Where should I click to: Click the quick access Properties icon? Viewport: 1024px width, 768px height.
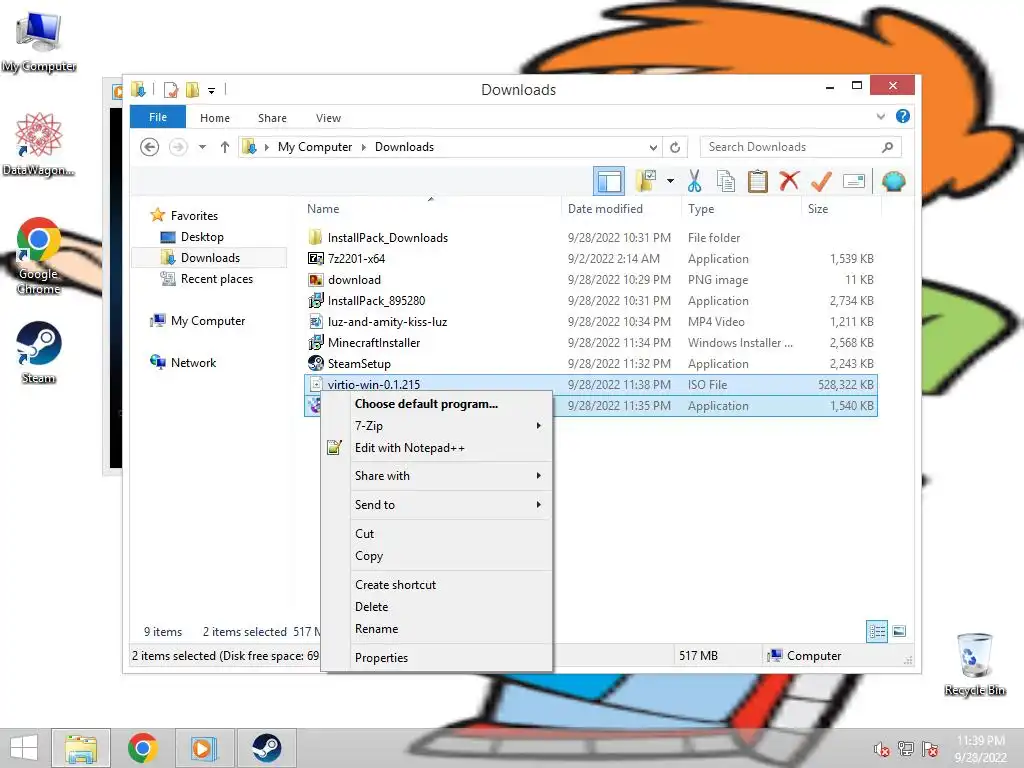(x=171, y=89)
